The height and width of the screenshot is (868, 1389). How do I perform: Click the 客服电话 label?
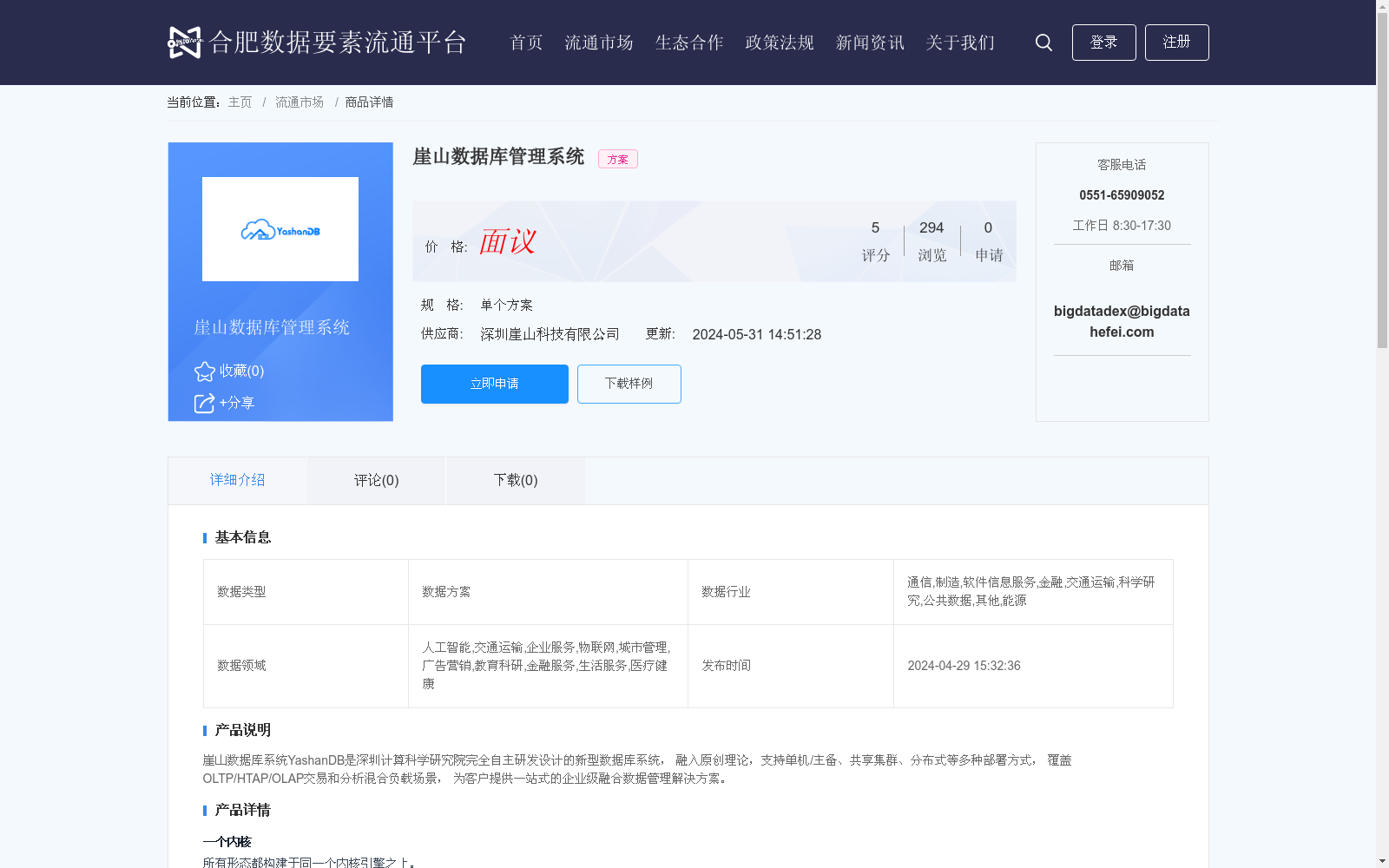tap(1122, 165)
